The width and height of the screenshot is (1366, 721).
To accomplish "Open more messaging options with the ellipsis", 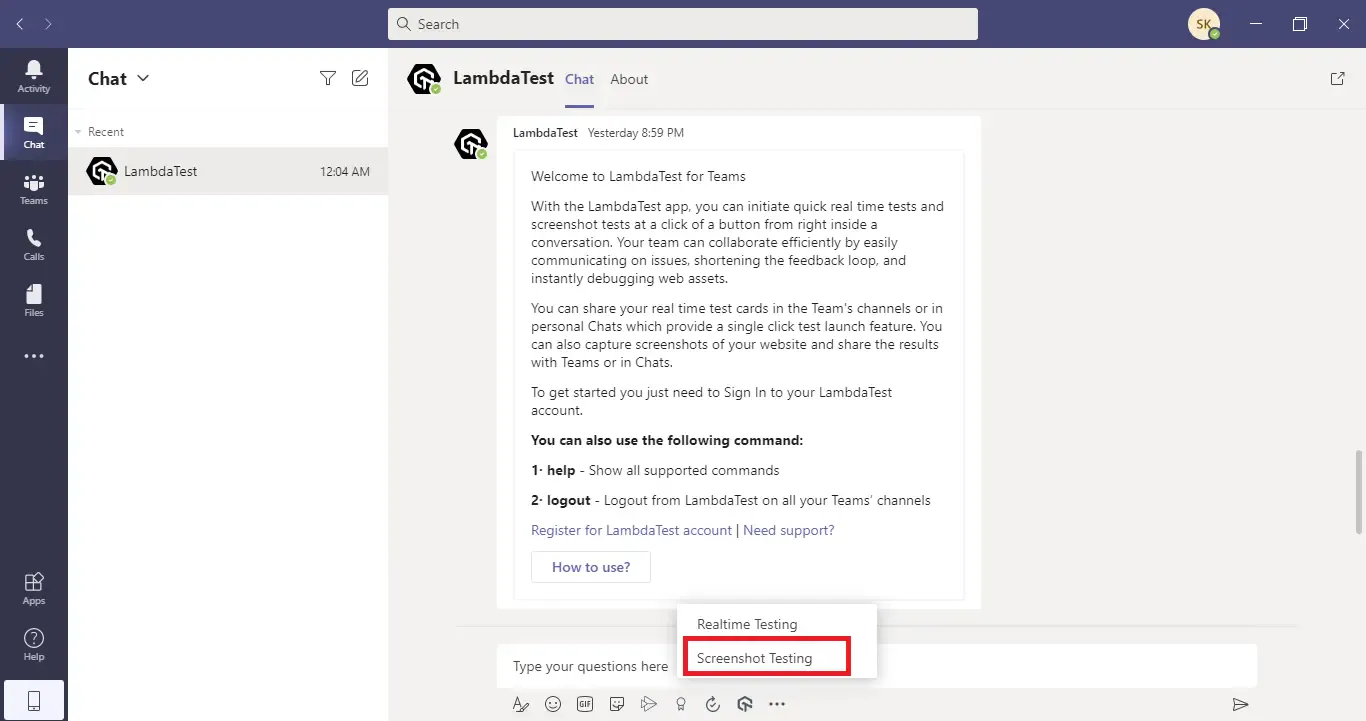I will coord(777,703).
